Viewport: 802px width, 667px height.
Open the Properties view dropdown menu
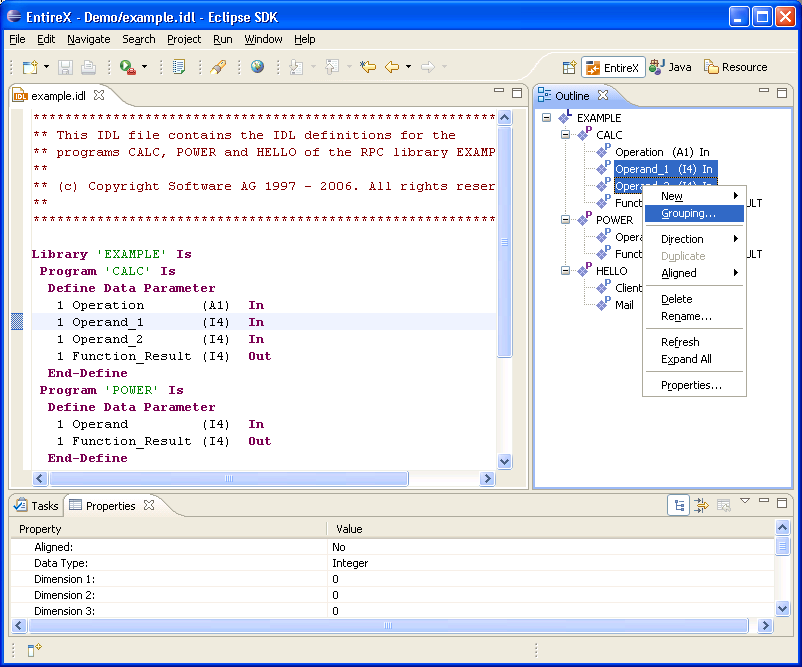click(x=745, y=501)
